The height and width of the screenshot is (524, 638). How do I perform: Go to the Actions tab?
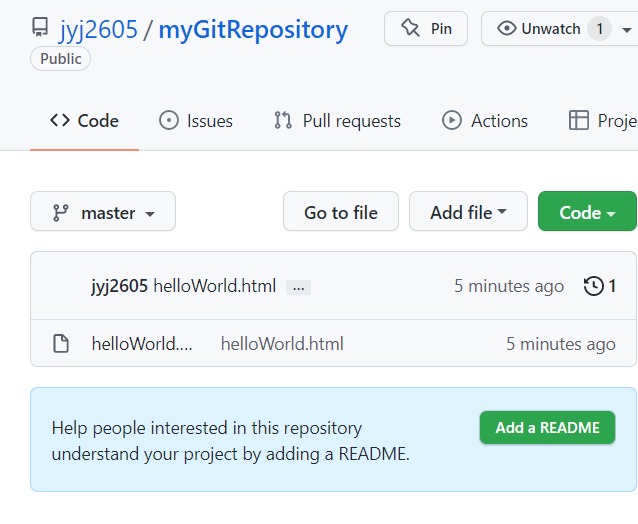(x=485, y=121)
